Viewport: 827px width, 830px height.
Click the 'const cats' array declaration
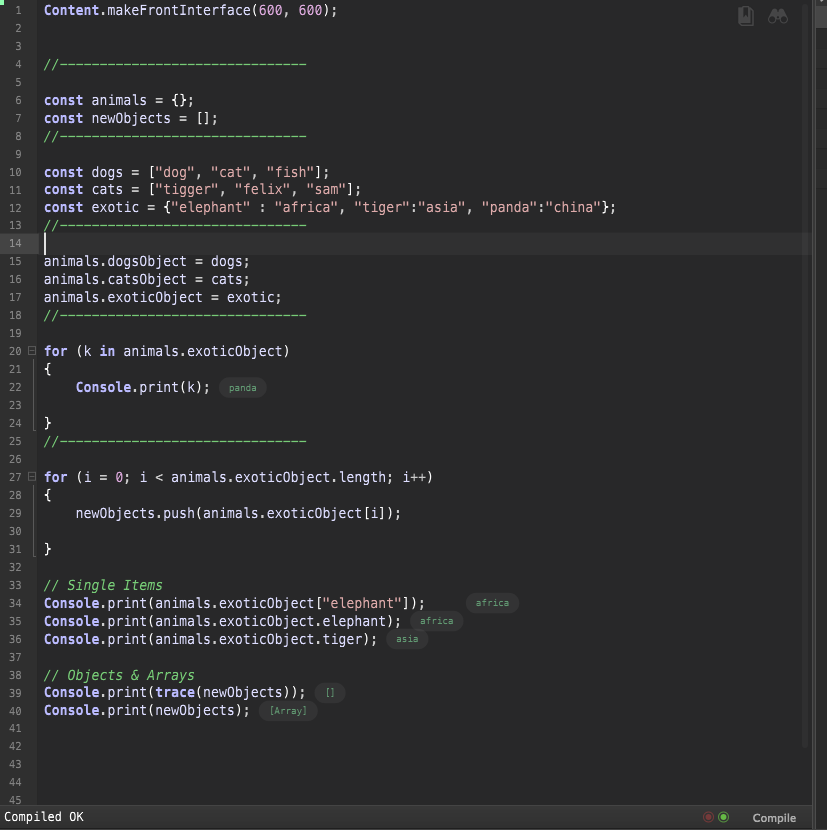point(202,189)
